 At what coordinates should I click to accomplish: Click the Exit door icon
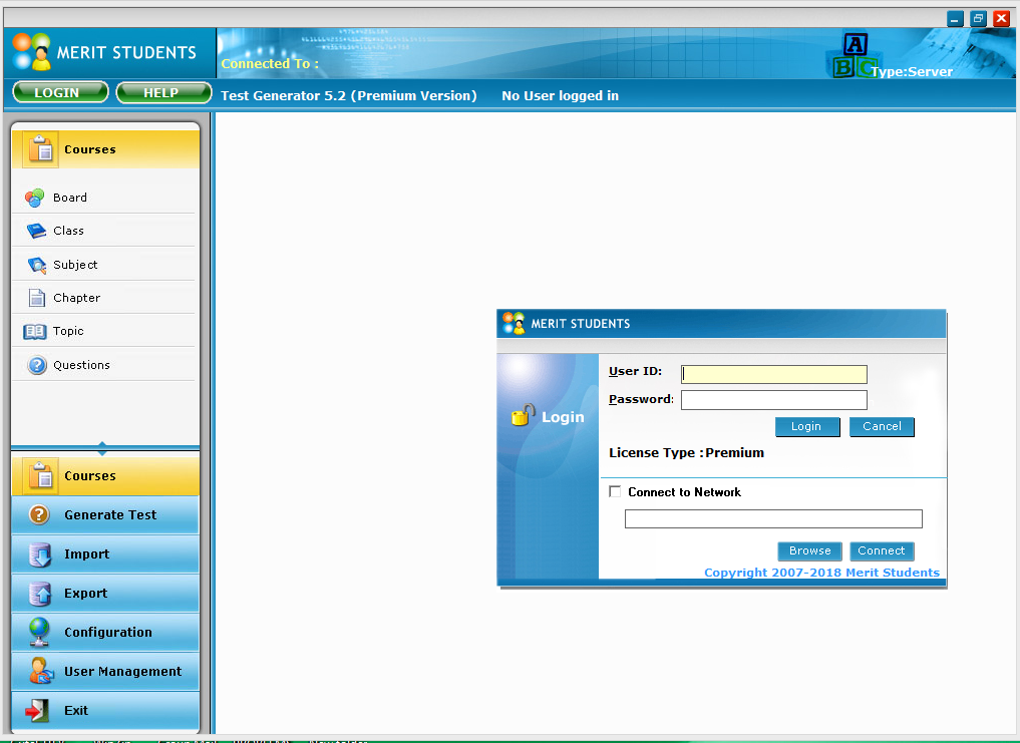pyautogui.click(x=36, y=710)
